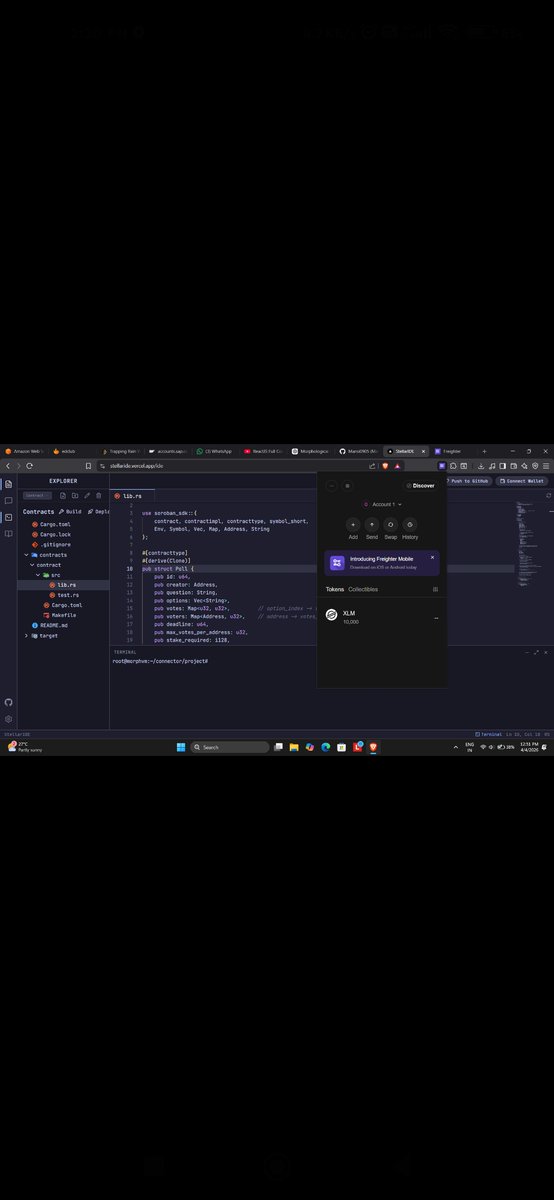This screenshot has width=554, height=1200.
Task: Click the Explorer search input field
Action: pyautogui.click(x=37, y=495)
